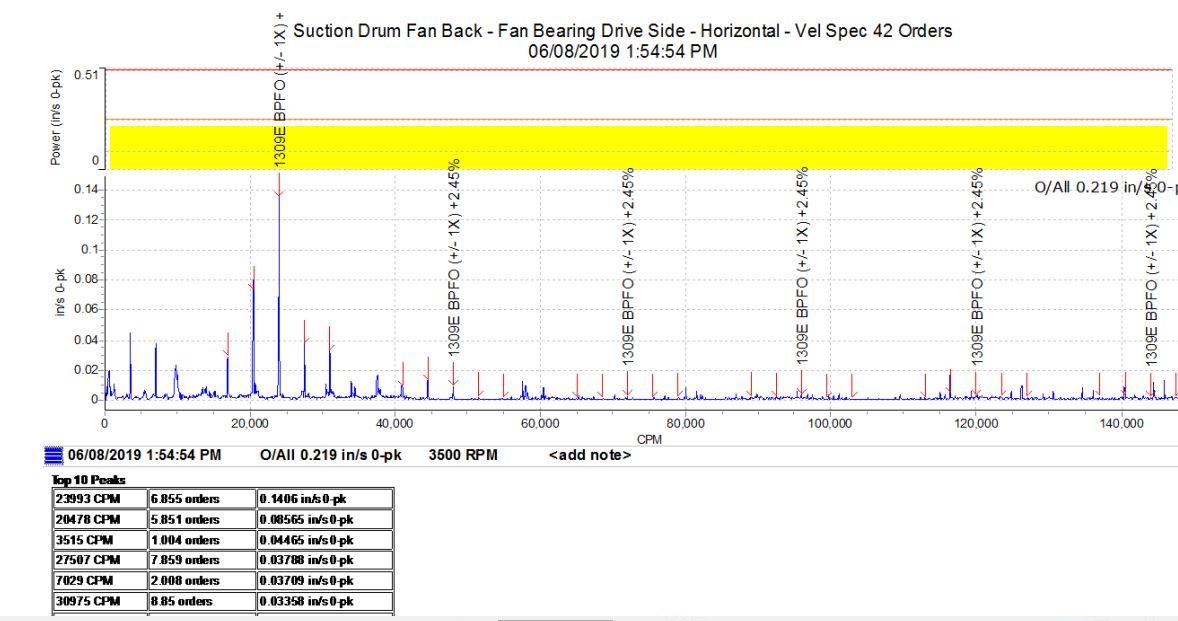This screenshot has height=621, width=1178.
Task: Click the blue spectrum icon beside the date
Action: 54,456
